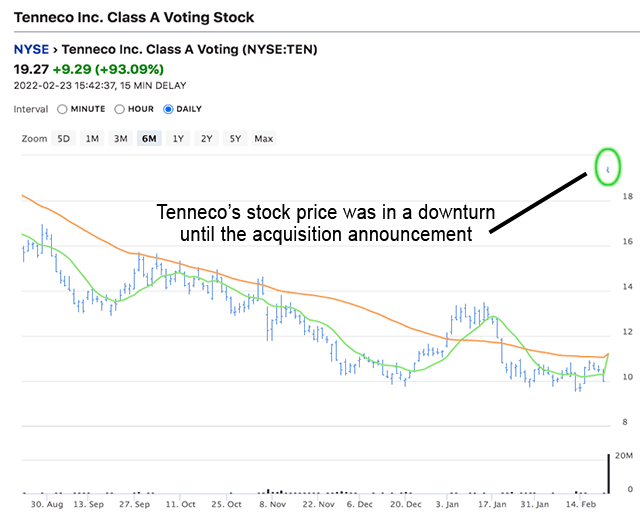Select the MINUTE interval radio button
This screenshot has height=520, width=640.
coord(63,109)
